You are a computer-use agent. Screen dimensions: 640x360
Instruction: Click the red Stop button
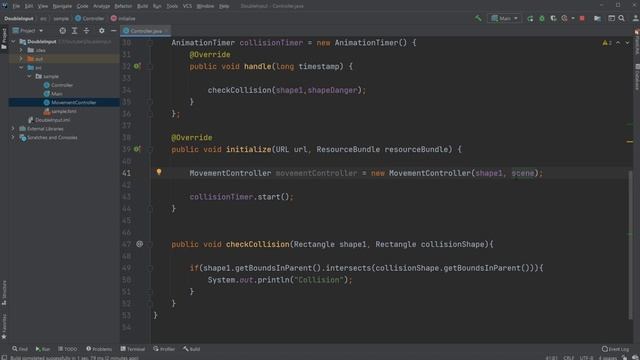(x=582, y=18)
